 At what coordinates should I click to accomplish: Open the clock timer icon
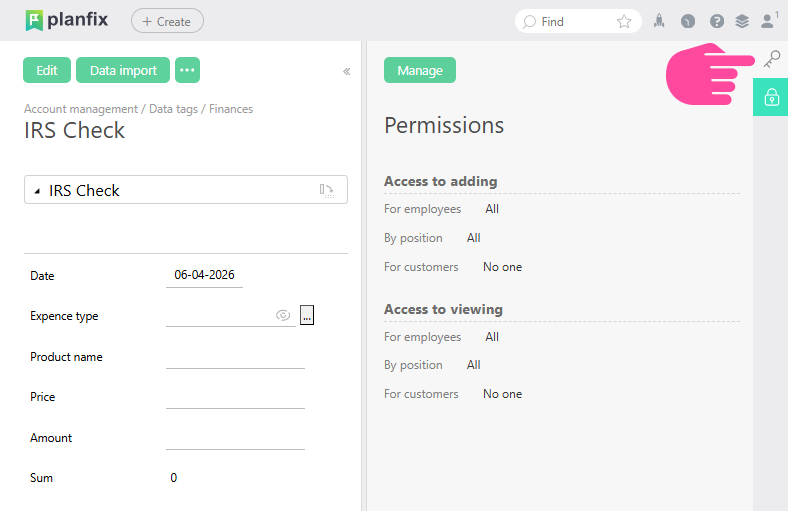click(x=687, y=21)
